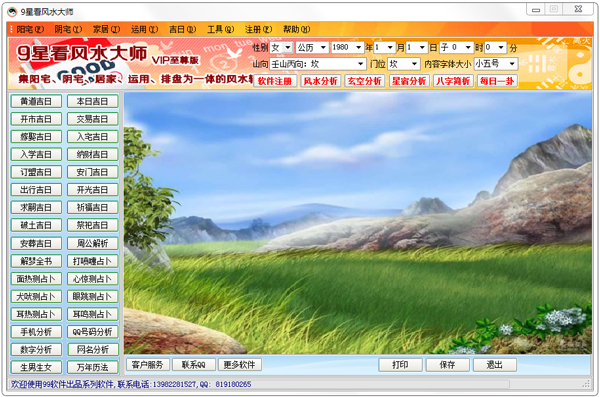Open 周公解析 in the sidebar
The height and width of the screenshot is (397, 600).
coord(93,243)
